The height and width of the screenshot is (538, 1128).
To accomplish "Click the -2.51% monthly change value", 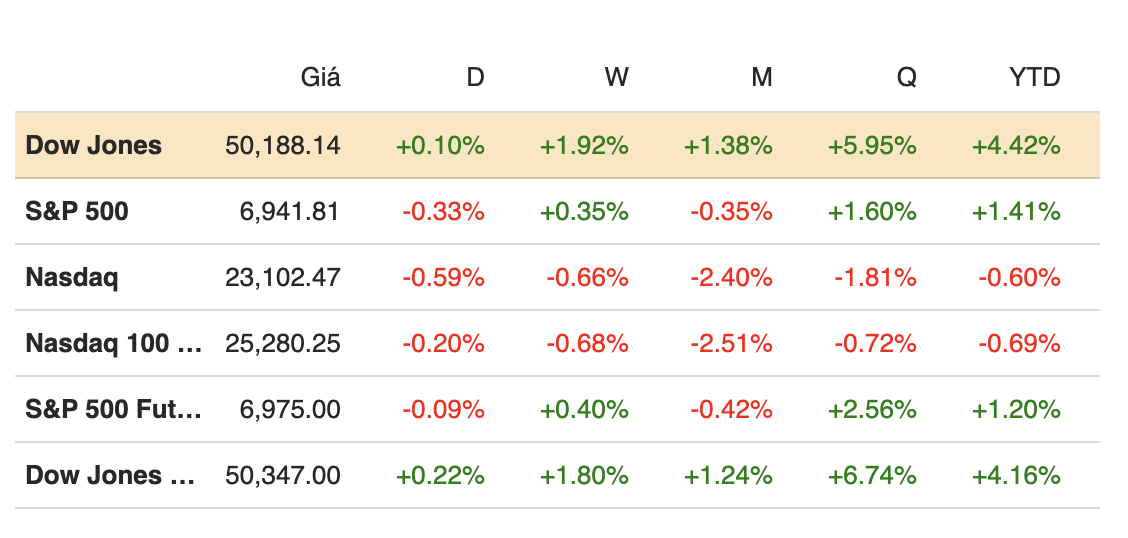I will [731, 343].
